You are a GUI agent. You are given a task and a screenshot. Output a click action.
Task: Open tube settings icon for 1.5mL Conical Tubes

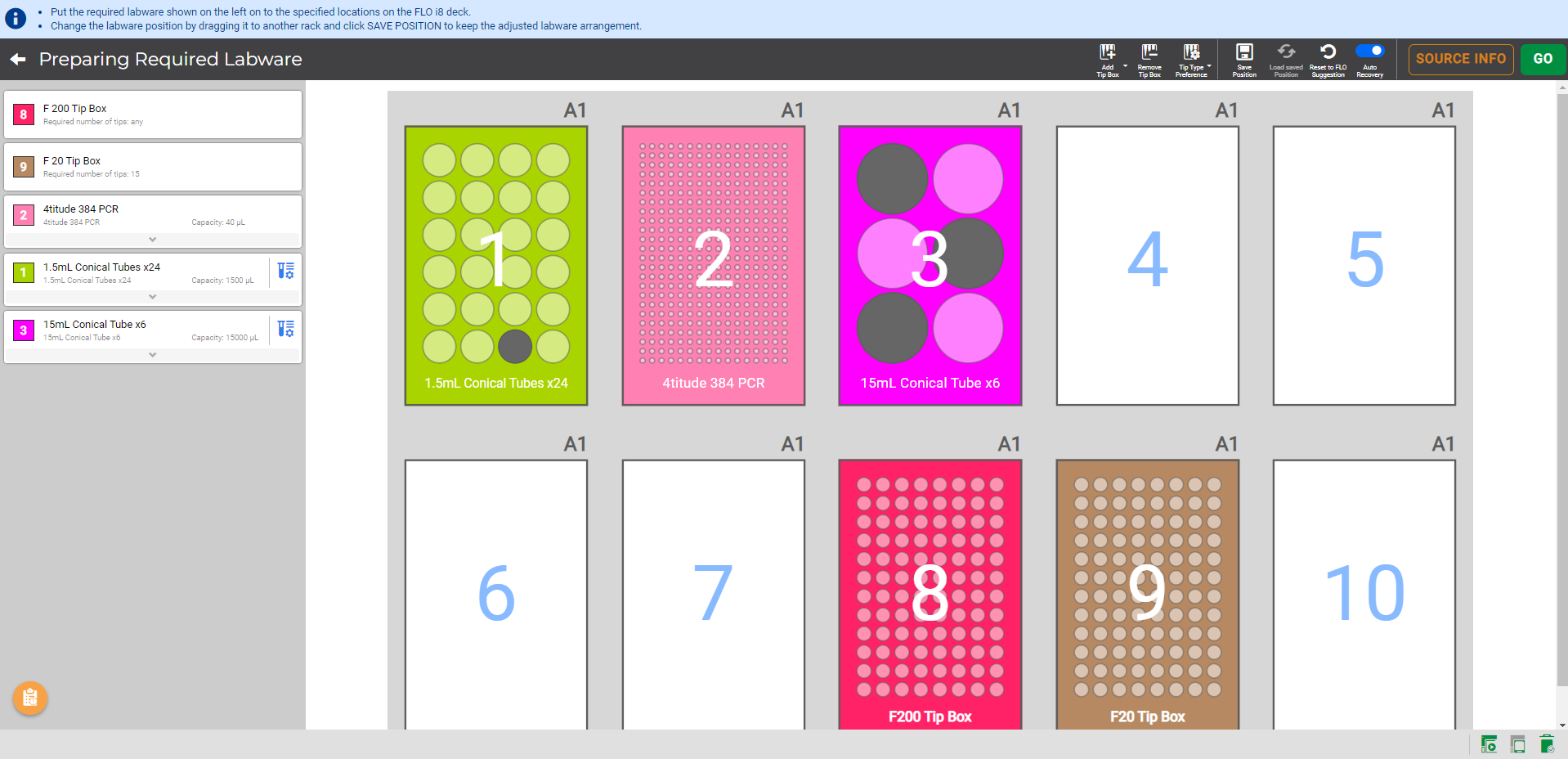point(285,272)
